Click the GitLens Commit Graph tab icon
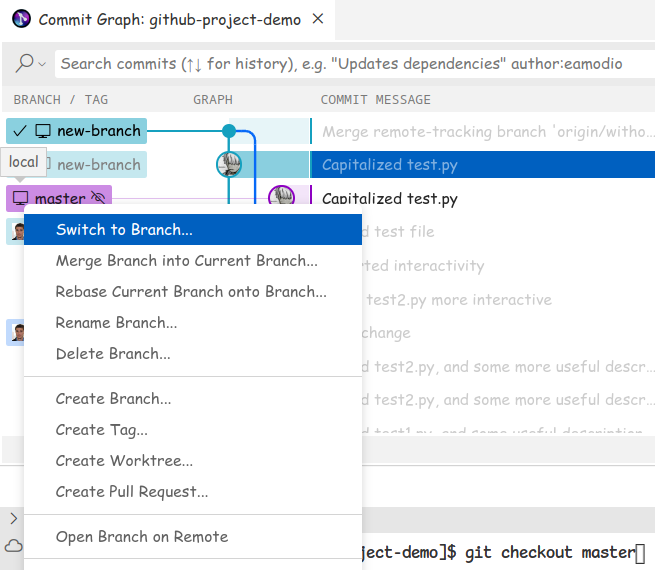655x570 pixels. 19,19
